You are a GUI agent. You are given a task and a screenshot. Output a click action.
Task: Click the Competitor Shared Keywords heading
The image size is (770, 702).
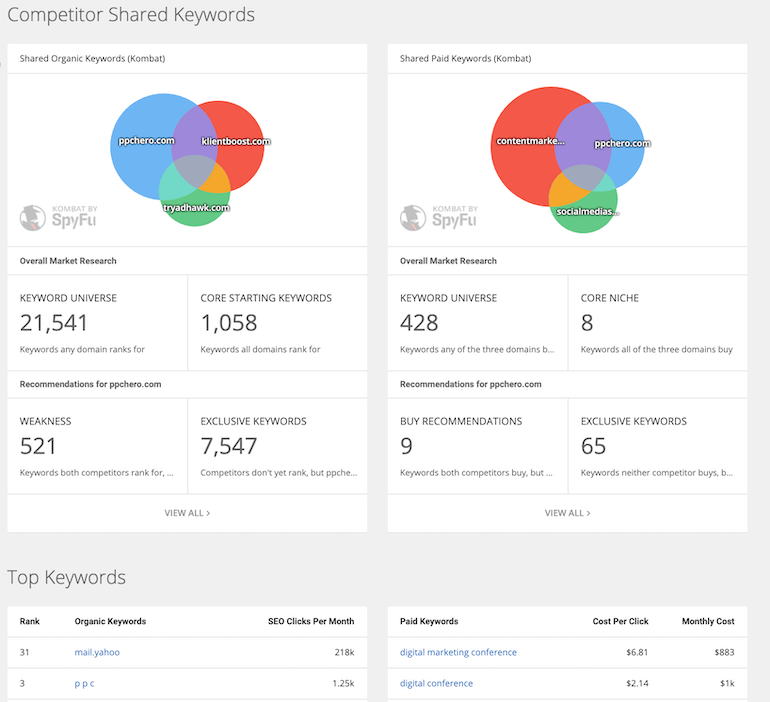click(x=131, y=15)
